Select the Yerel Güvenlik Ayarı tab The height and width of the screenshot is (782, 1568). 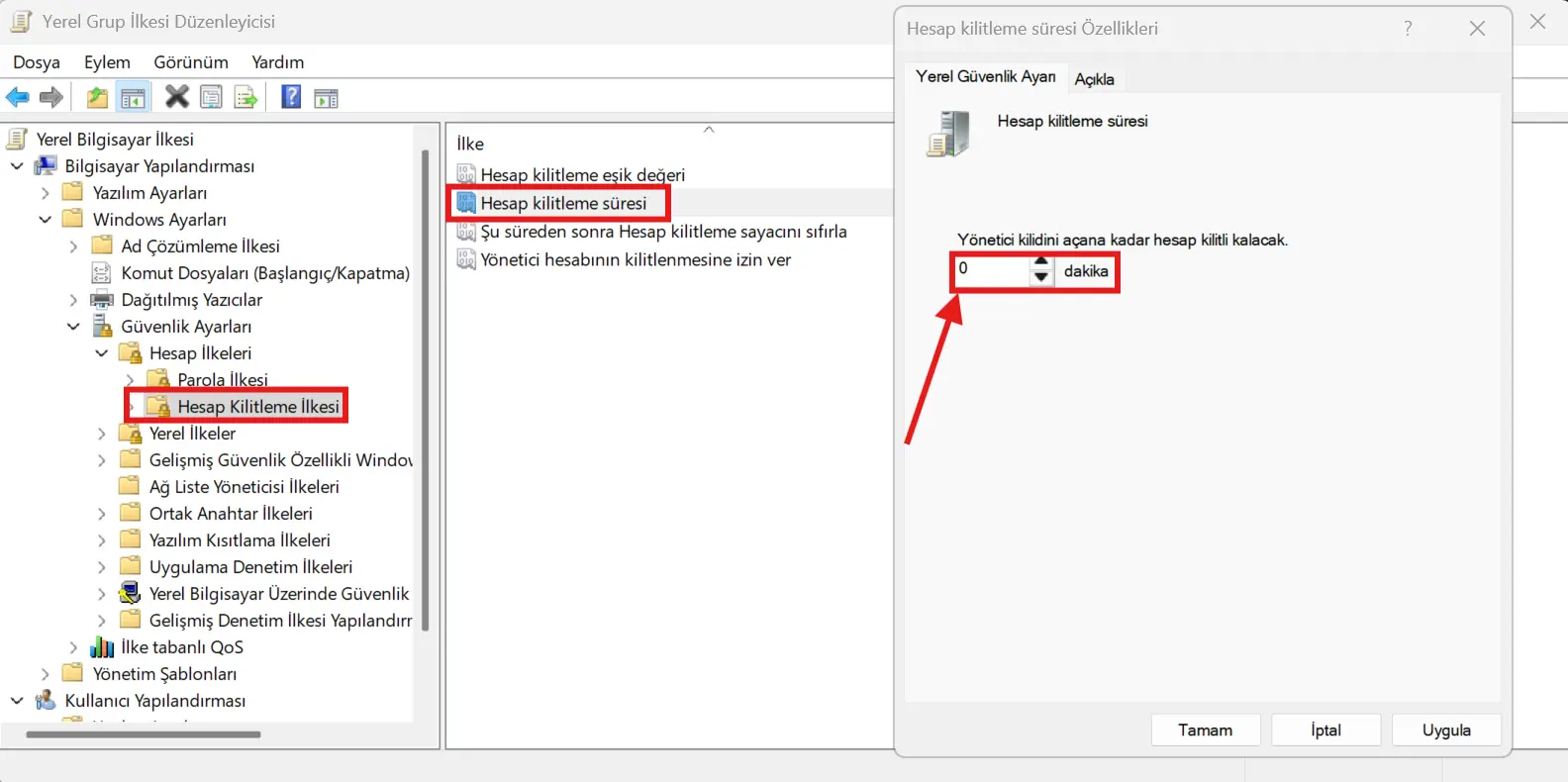[985, 76]
